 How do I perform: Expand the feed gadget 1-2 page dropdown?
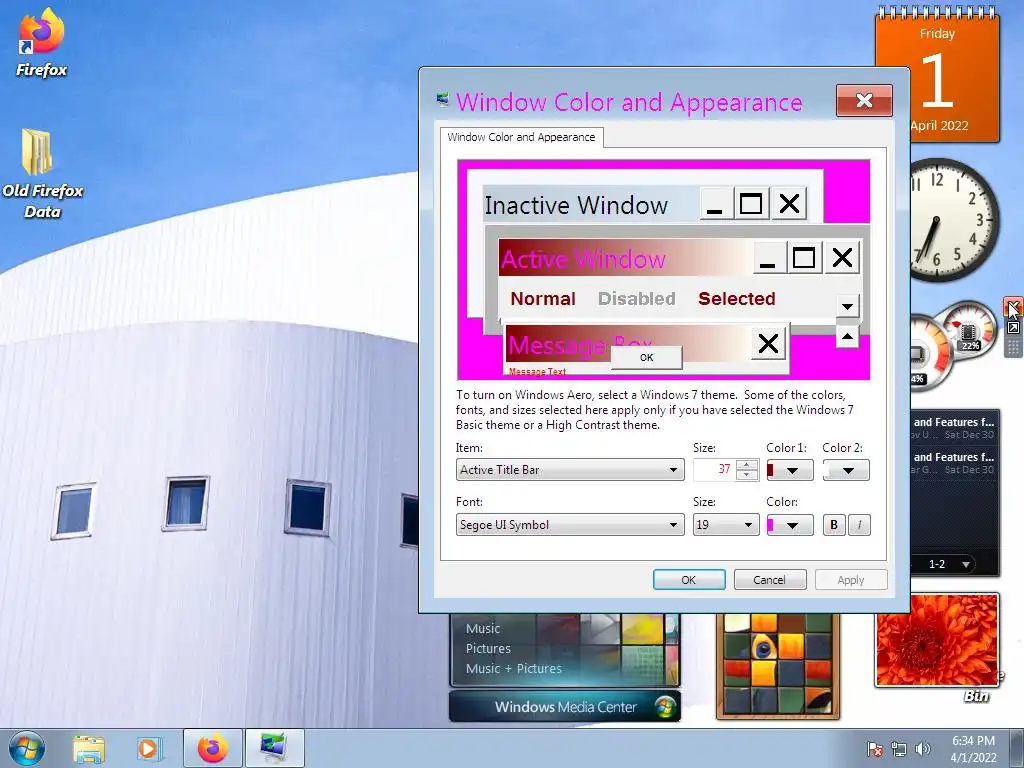(x=966, y=564)
